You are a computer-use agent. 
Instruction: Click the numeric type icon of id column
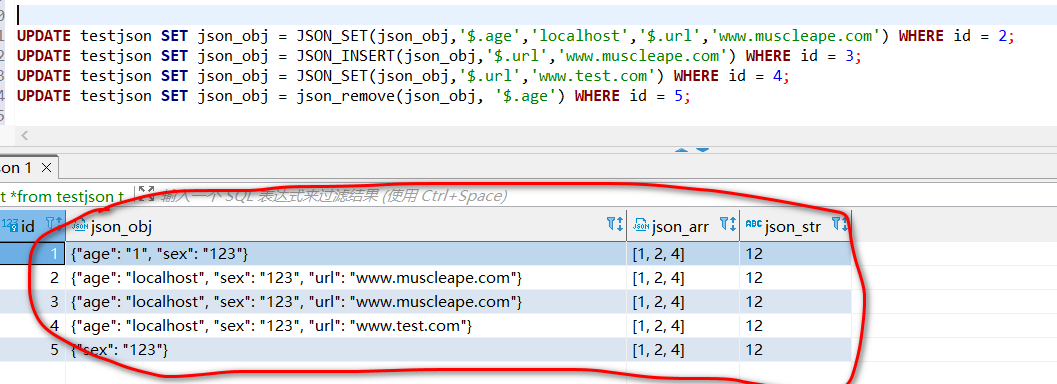tap(9, 224)
